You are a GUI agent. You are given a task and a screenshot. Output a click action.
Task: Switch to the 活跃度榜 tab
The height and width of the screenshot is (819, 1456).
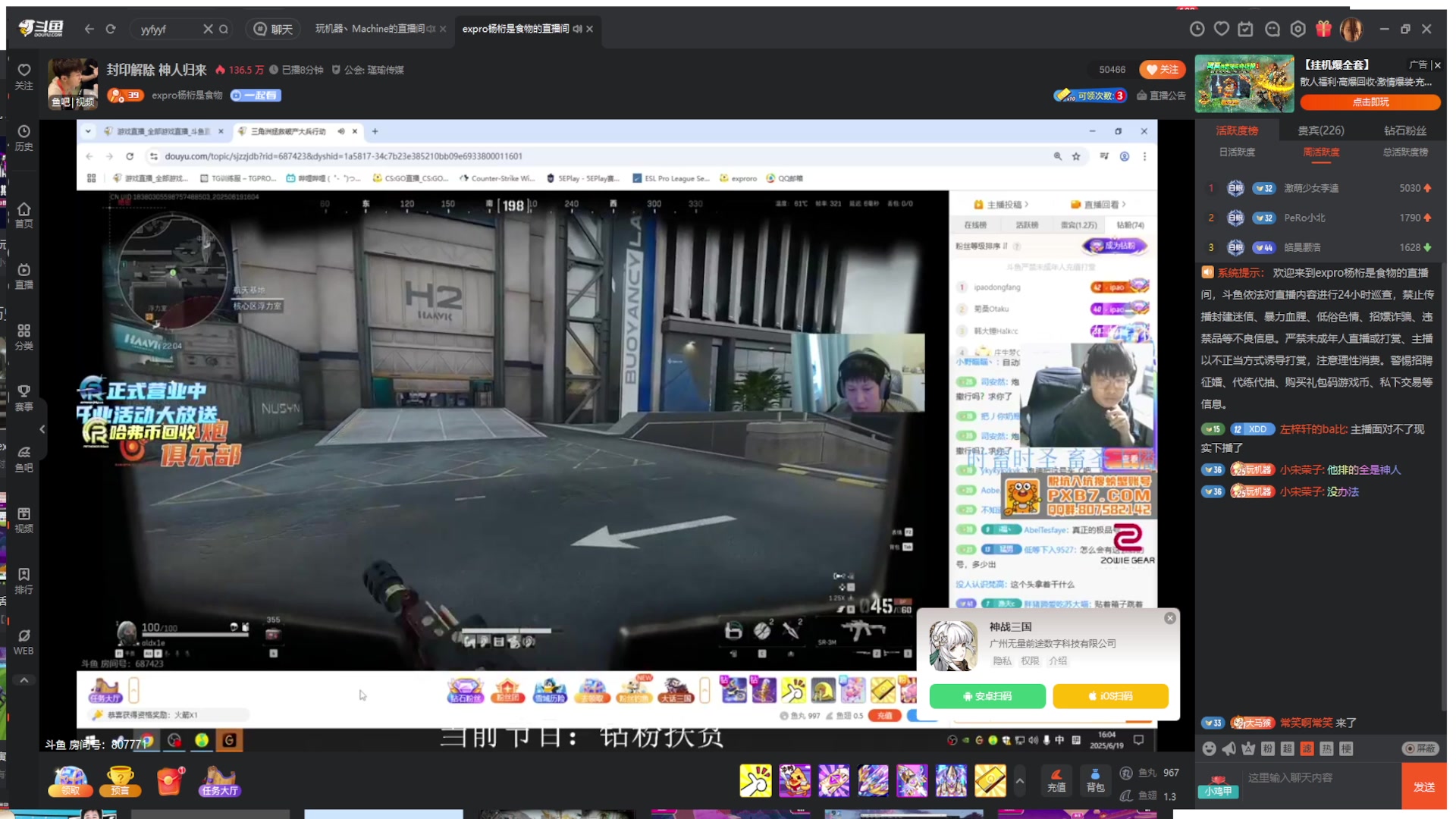point(1237,130)
